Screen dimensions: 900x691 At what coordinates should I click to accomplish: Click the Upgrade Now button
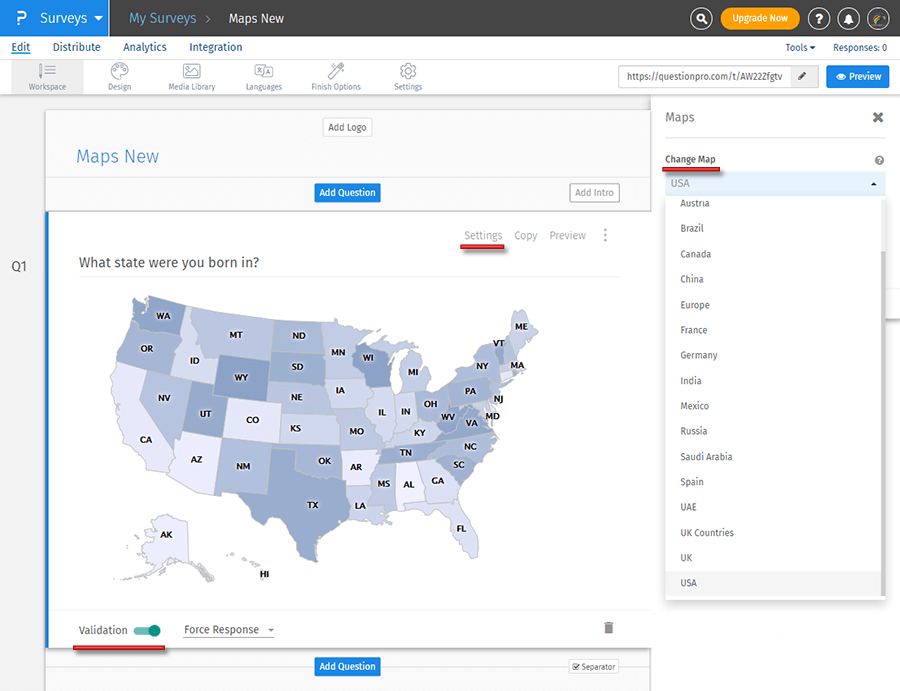point(760,18)
